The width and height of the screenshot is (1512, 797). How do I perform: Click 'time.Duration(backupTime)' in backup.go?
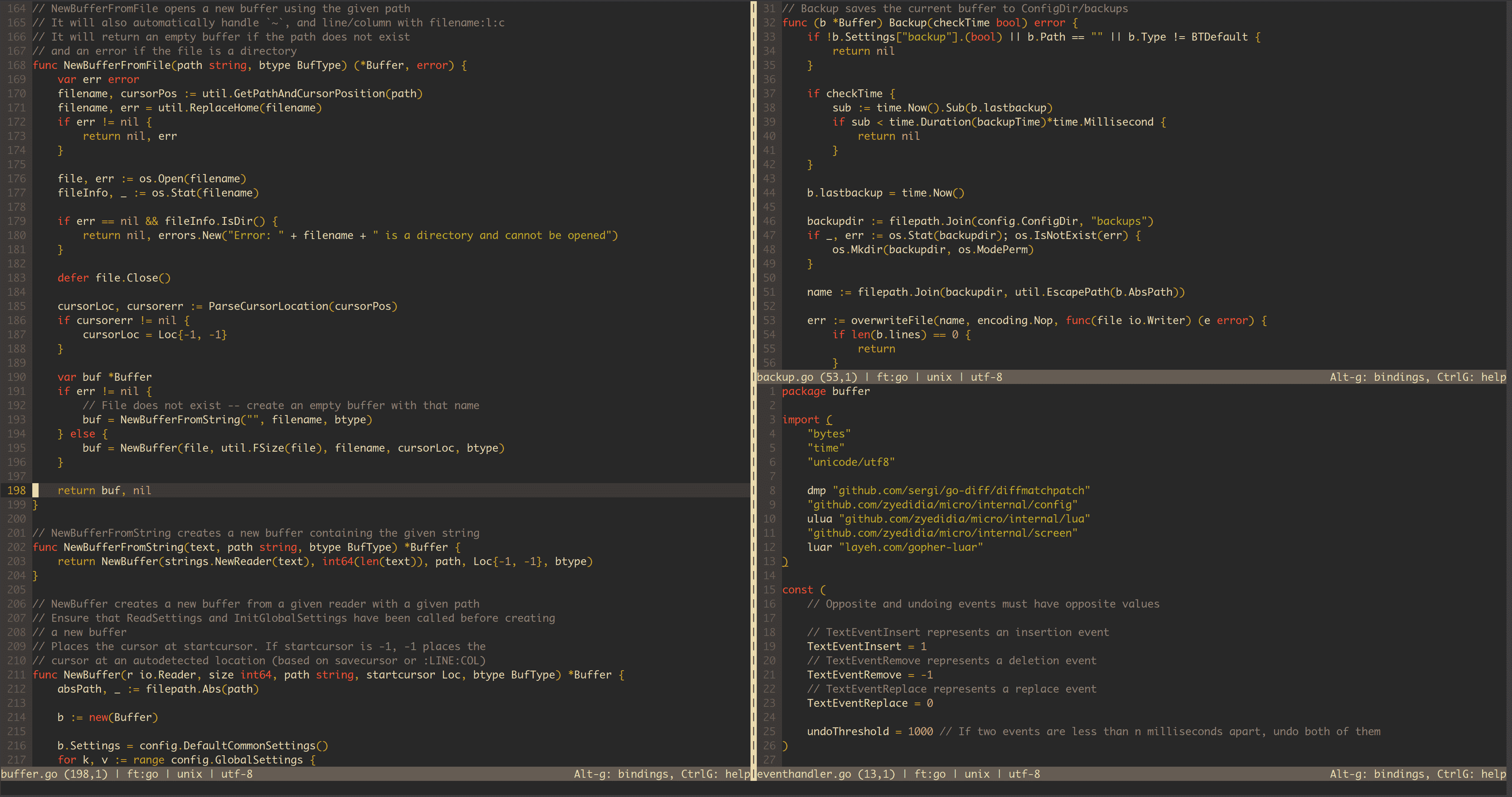point(968,122)
